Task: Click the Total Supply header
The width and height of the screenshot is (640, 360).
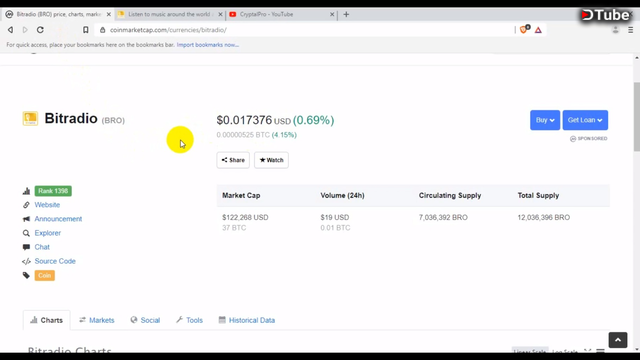Action: (x=538, y=196)
